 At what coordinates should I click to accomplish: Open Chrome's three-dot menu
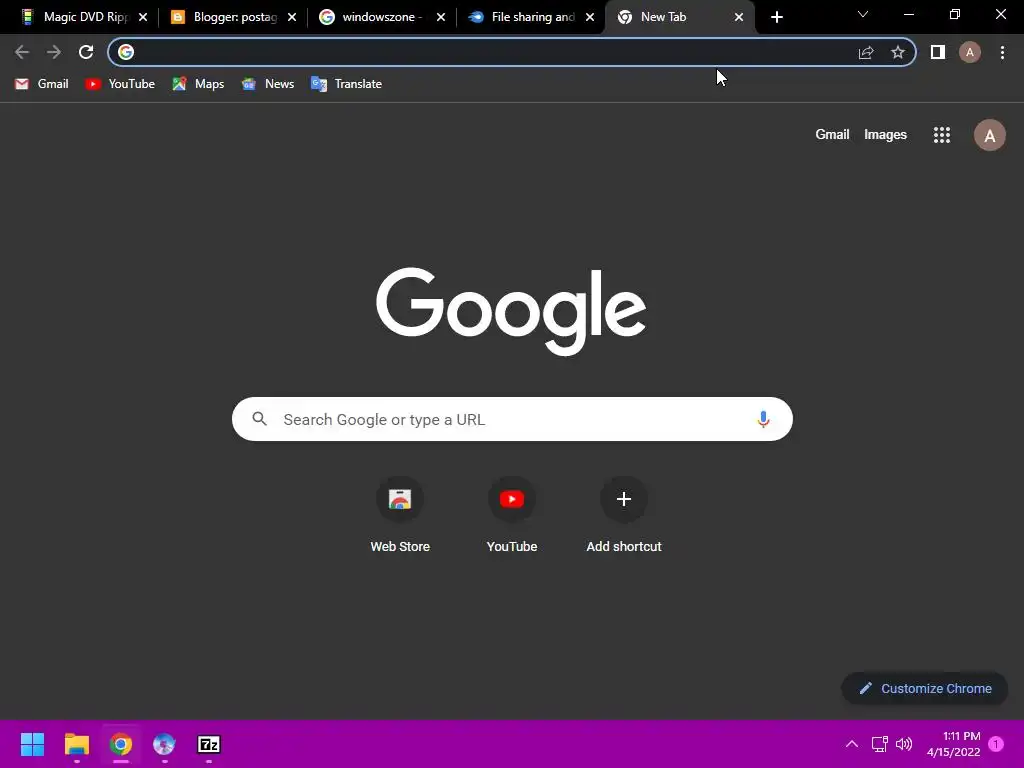(x=1002, y=52)
